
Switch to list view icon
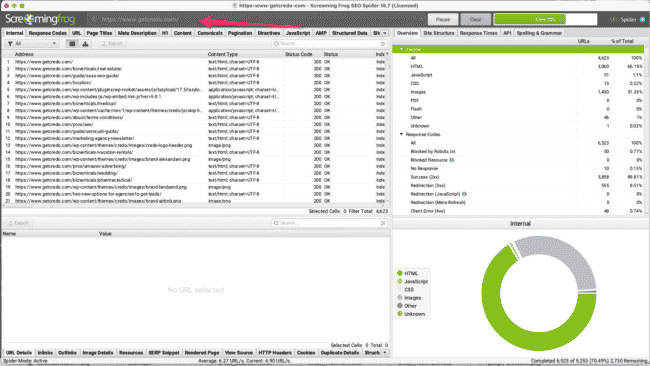tap(72, 44)
